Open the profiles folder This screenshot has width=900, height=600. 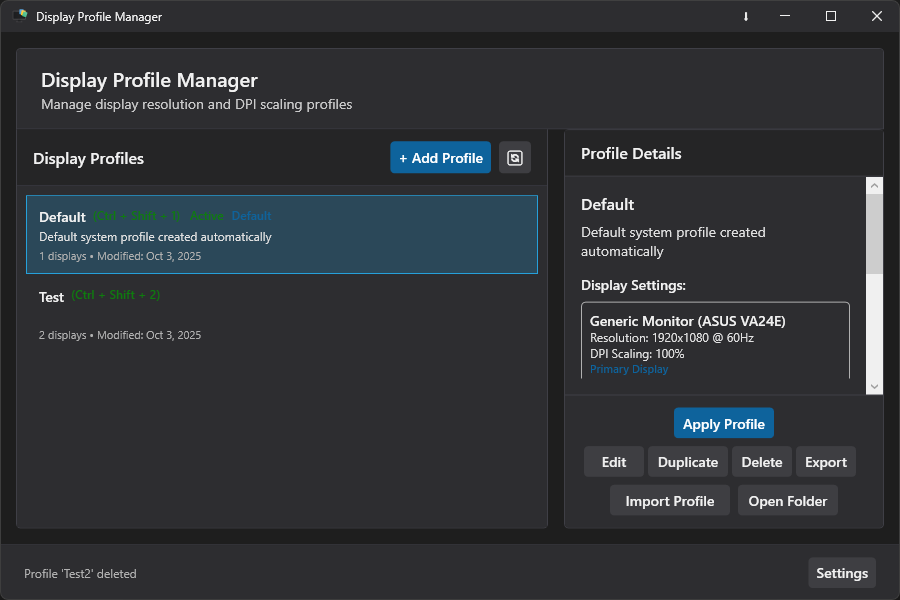click(x=788, y=501)
